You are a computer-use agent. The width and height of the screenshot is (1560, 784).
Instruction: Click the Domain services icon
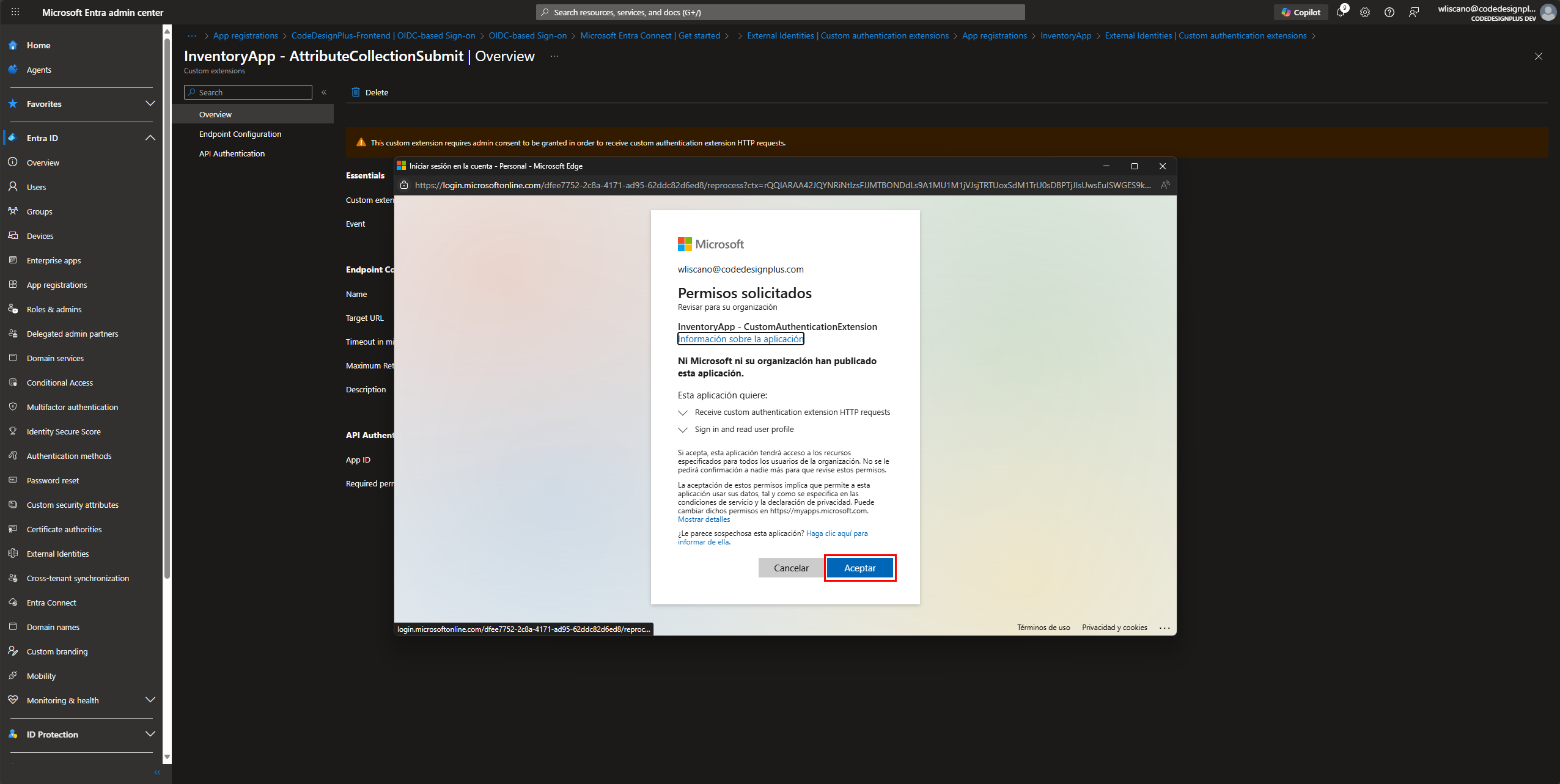(x=13, y=358)
